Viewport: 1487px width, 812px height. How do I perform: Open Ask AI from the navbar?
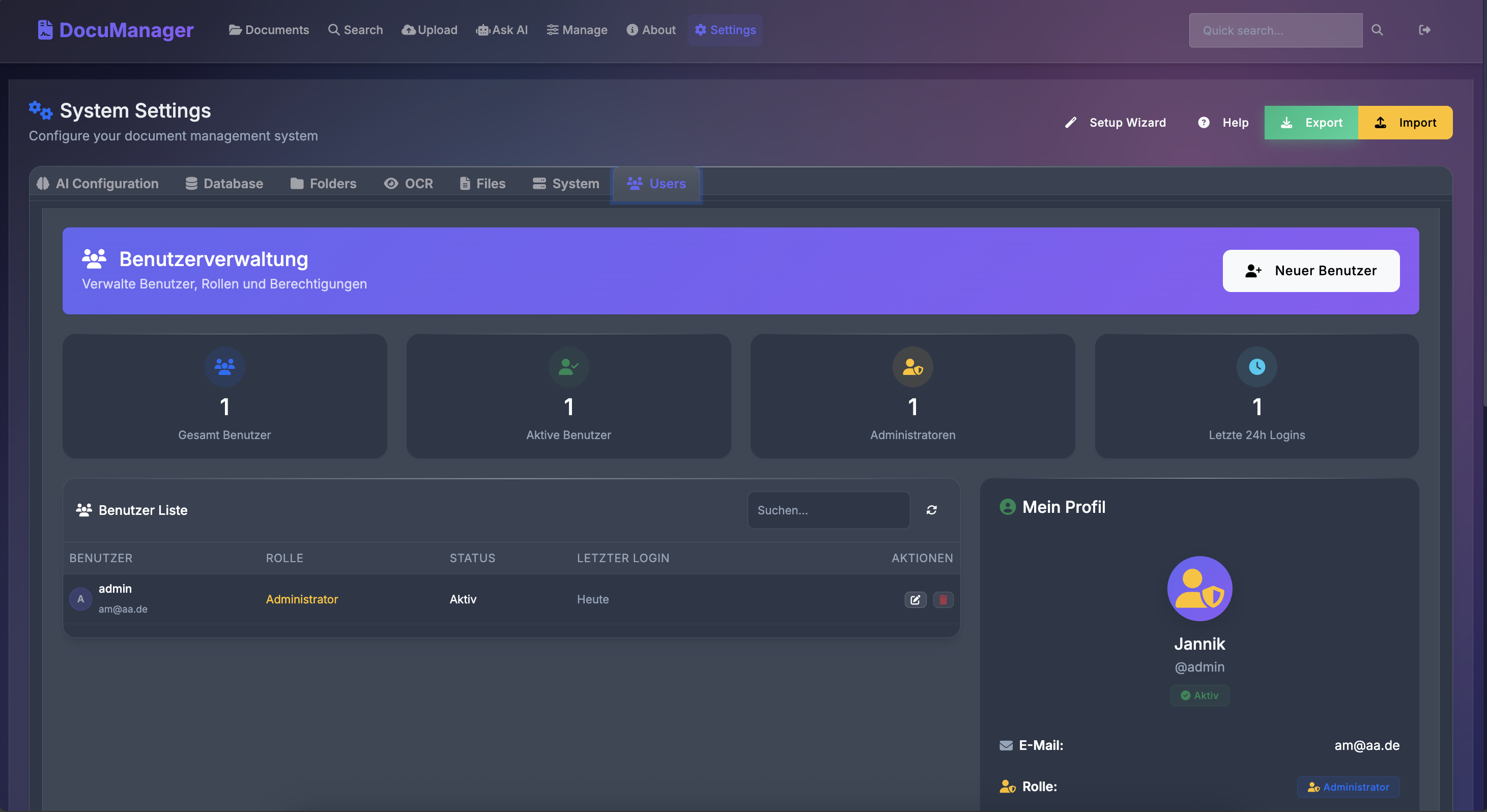[502, 30]
